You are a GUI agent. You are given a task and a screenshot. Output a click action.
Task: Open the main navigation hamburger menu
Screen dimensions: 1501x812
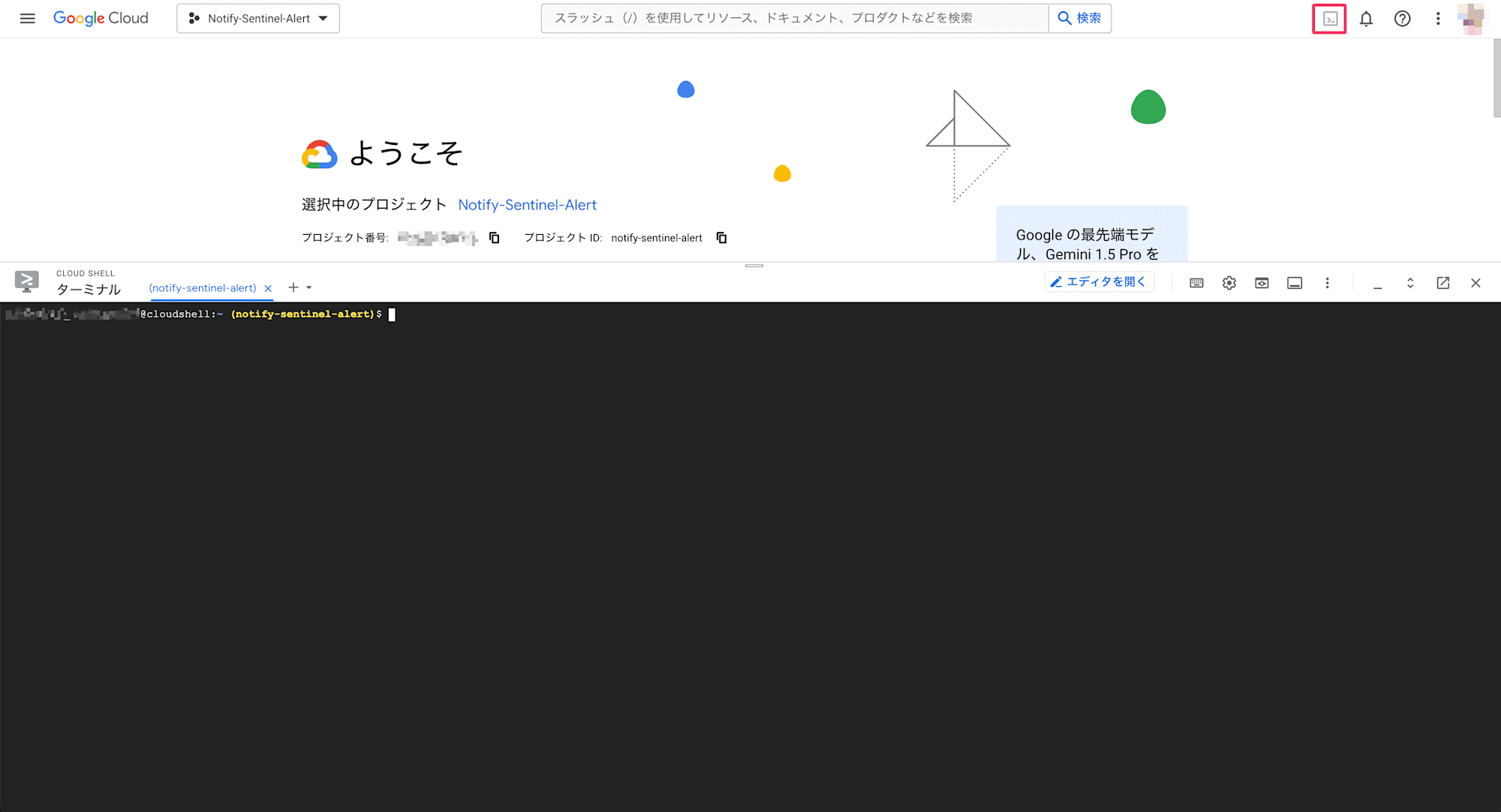28,19
